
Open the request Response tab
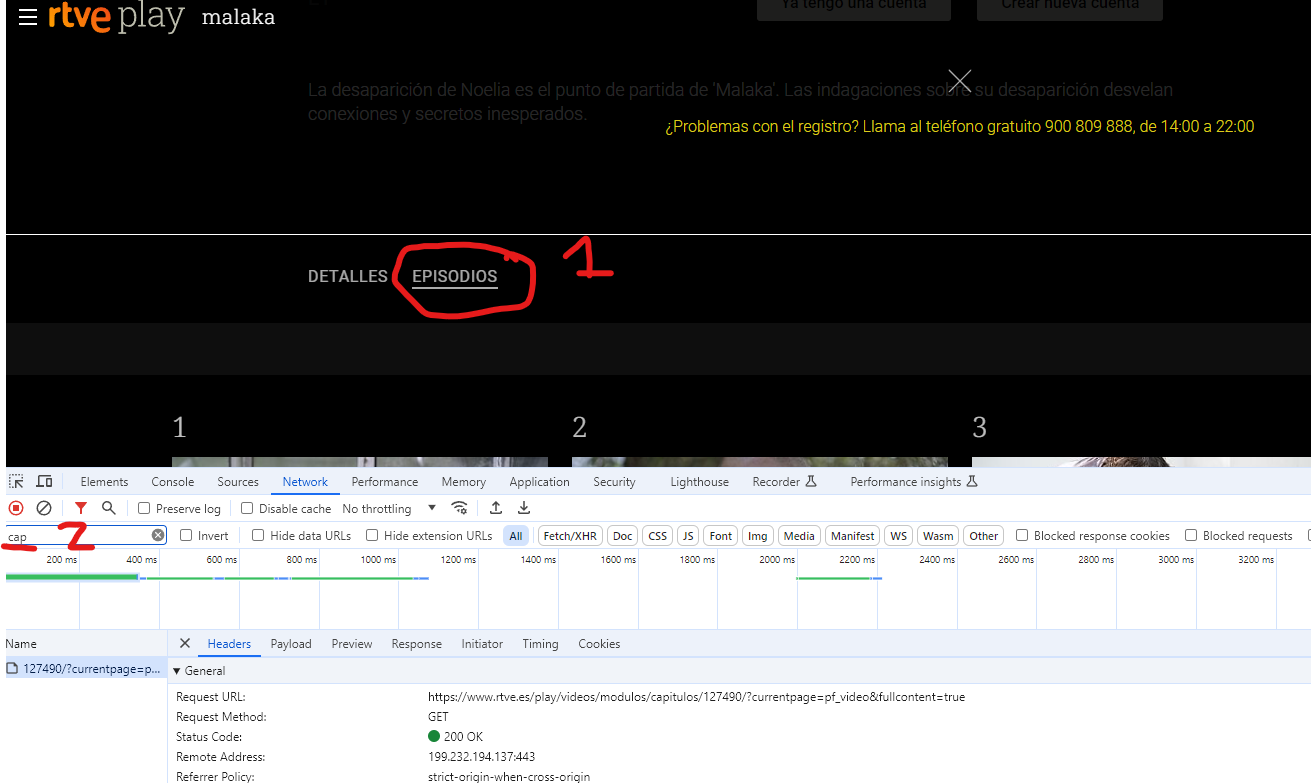pyautogui.click(x=417, y=644)
